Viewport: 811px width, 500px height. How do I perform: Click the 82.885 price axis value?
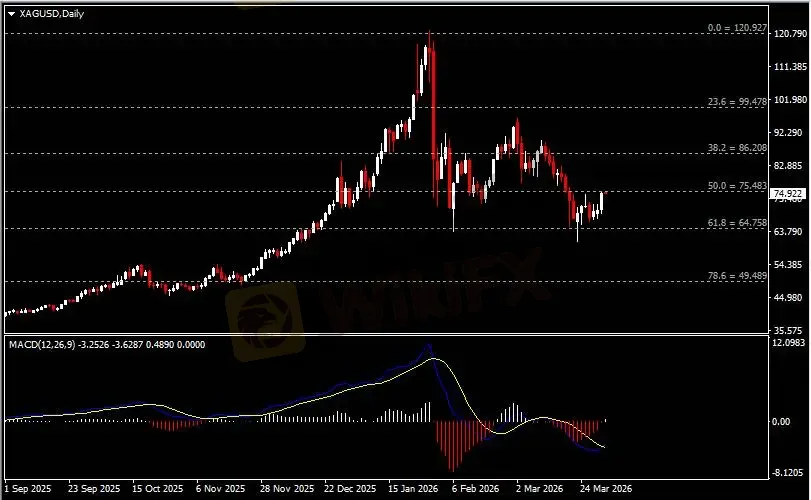790,165
